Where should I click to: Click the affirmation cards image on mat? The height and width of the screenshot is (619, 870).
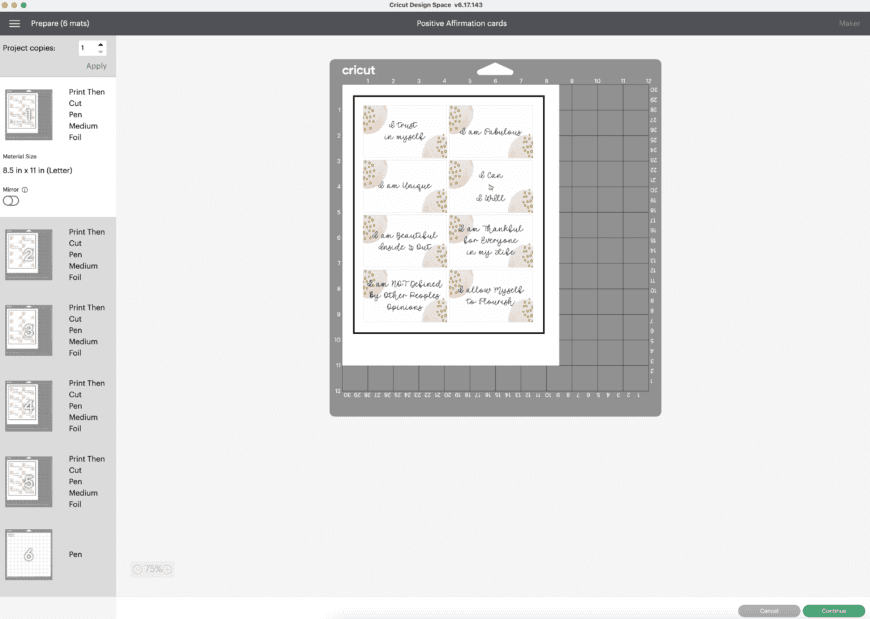448,215
